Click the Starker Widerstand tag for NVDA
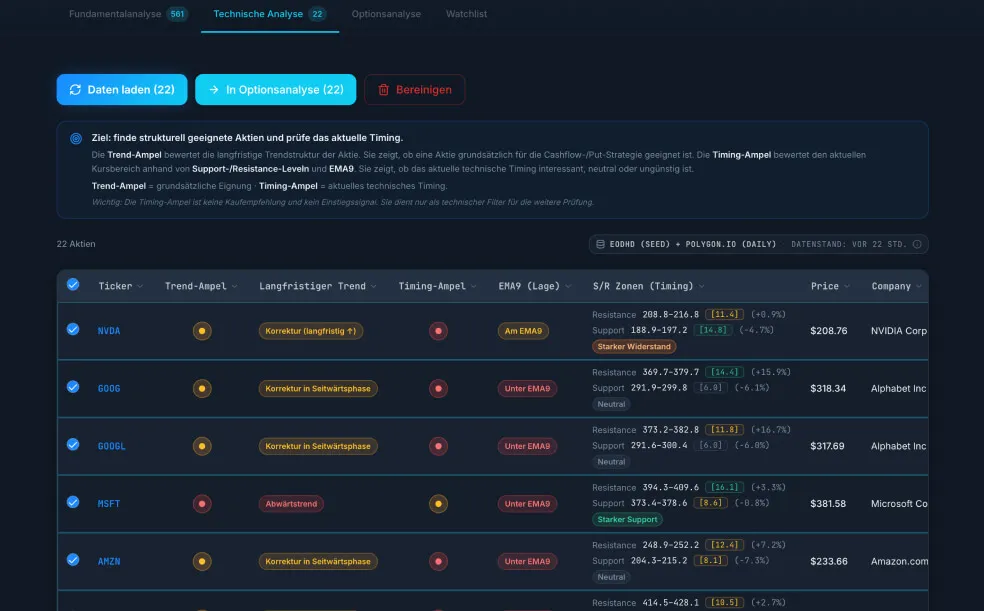Viewport: 984px width, 611px height. pyautogui.click(x=634, y=347)
